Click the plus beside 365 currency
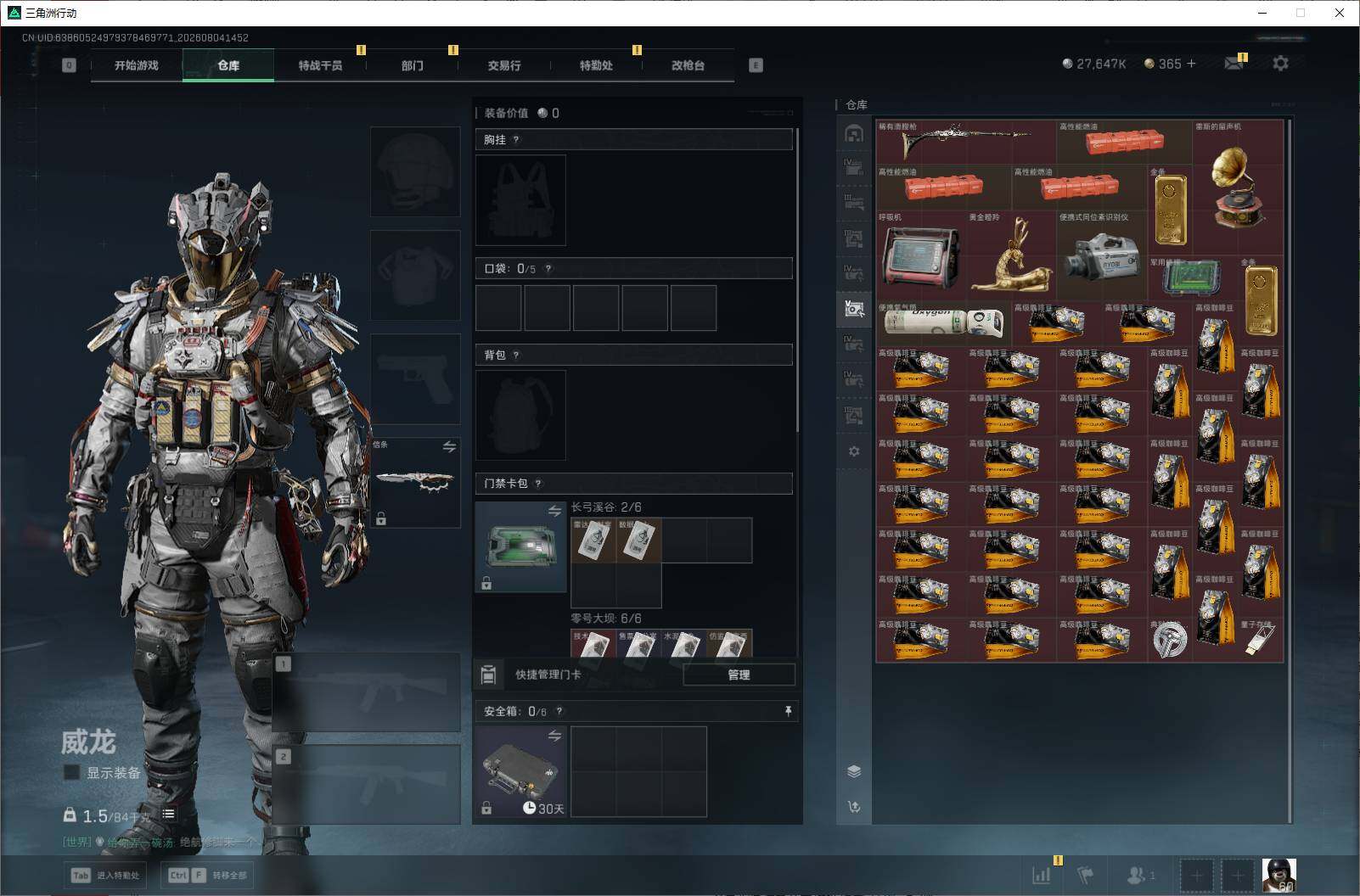The width and height of the screenshot is (1360, 896). 1191,64
